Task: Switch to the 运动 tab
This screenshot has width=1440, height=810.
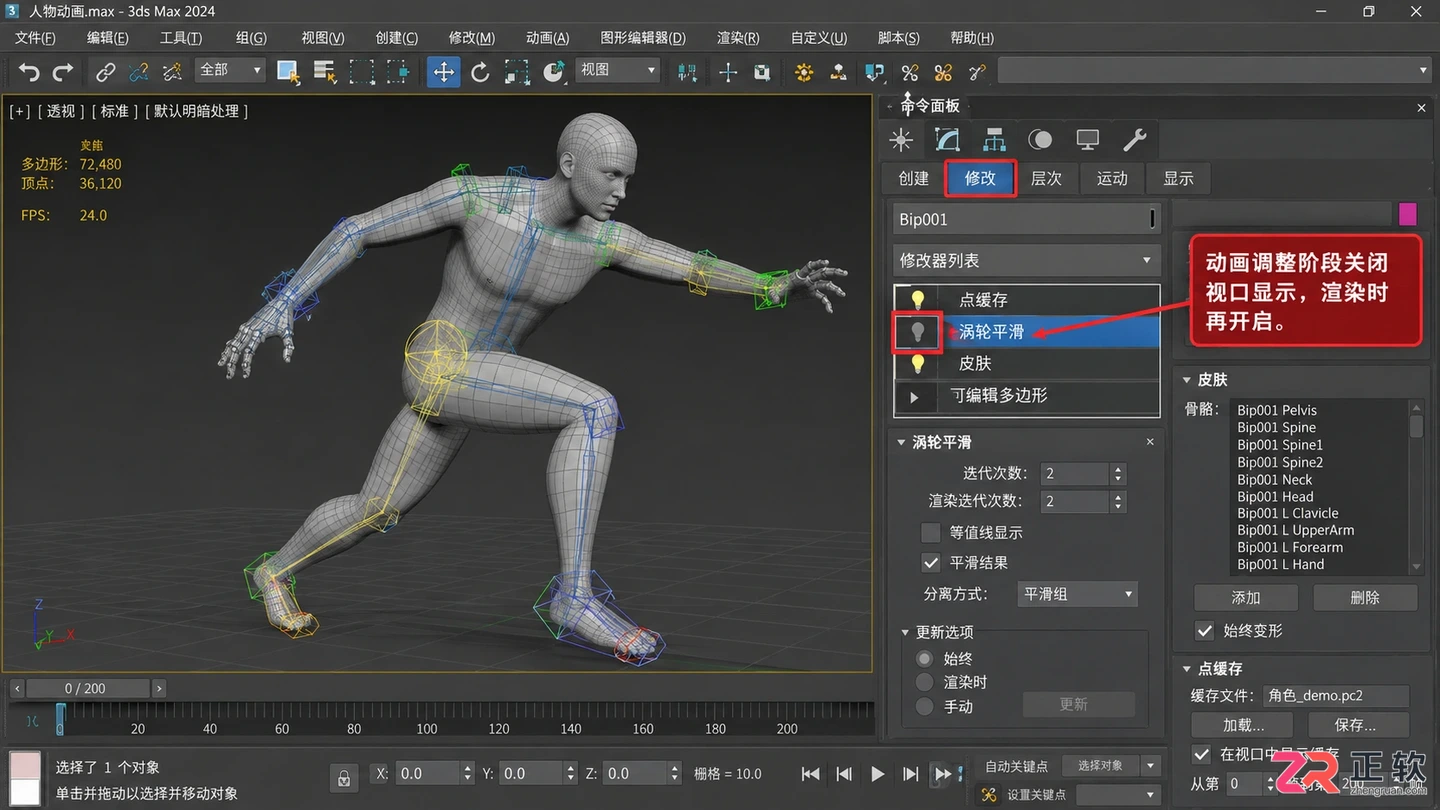Action: tap(1112, 178)
